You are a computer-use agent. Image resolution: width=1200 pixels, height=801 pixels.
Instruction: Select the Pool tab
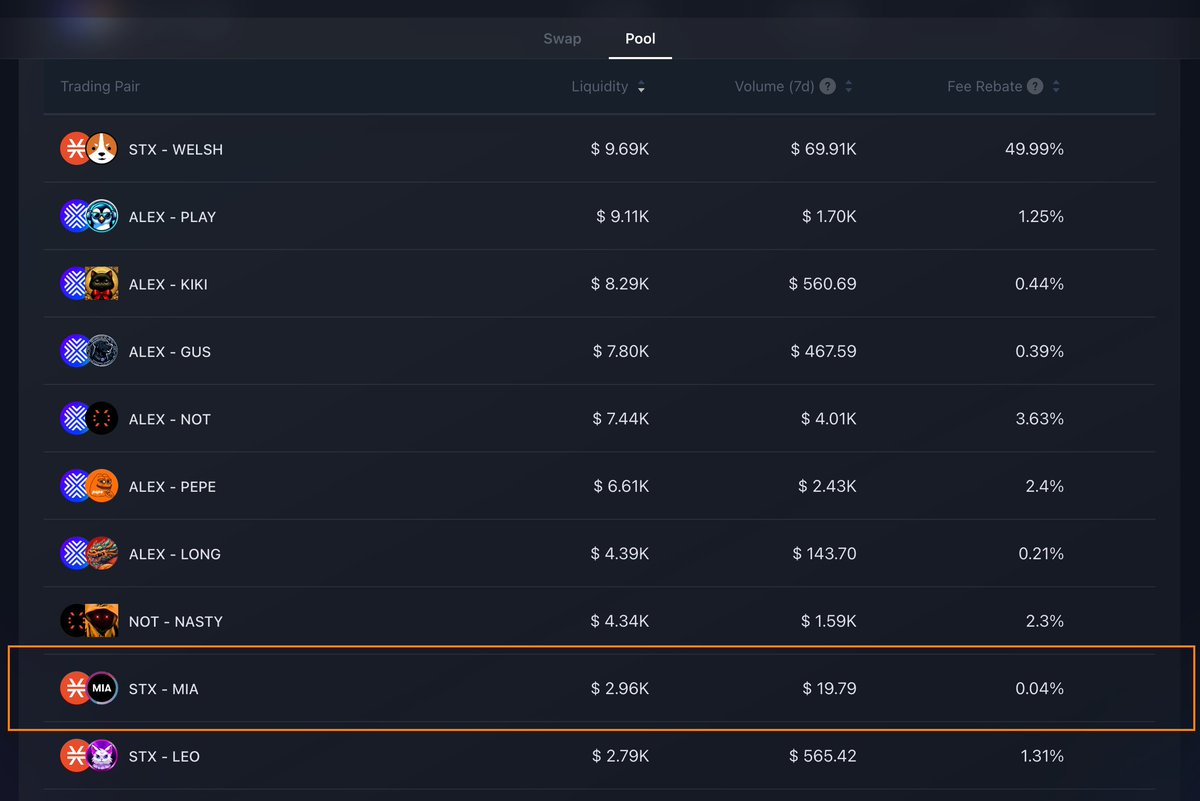[640, 39]
